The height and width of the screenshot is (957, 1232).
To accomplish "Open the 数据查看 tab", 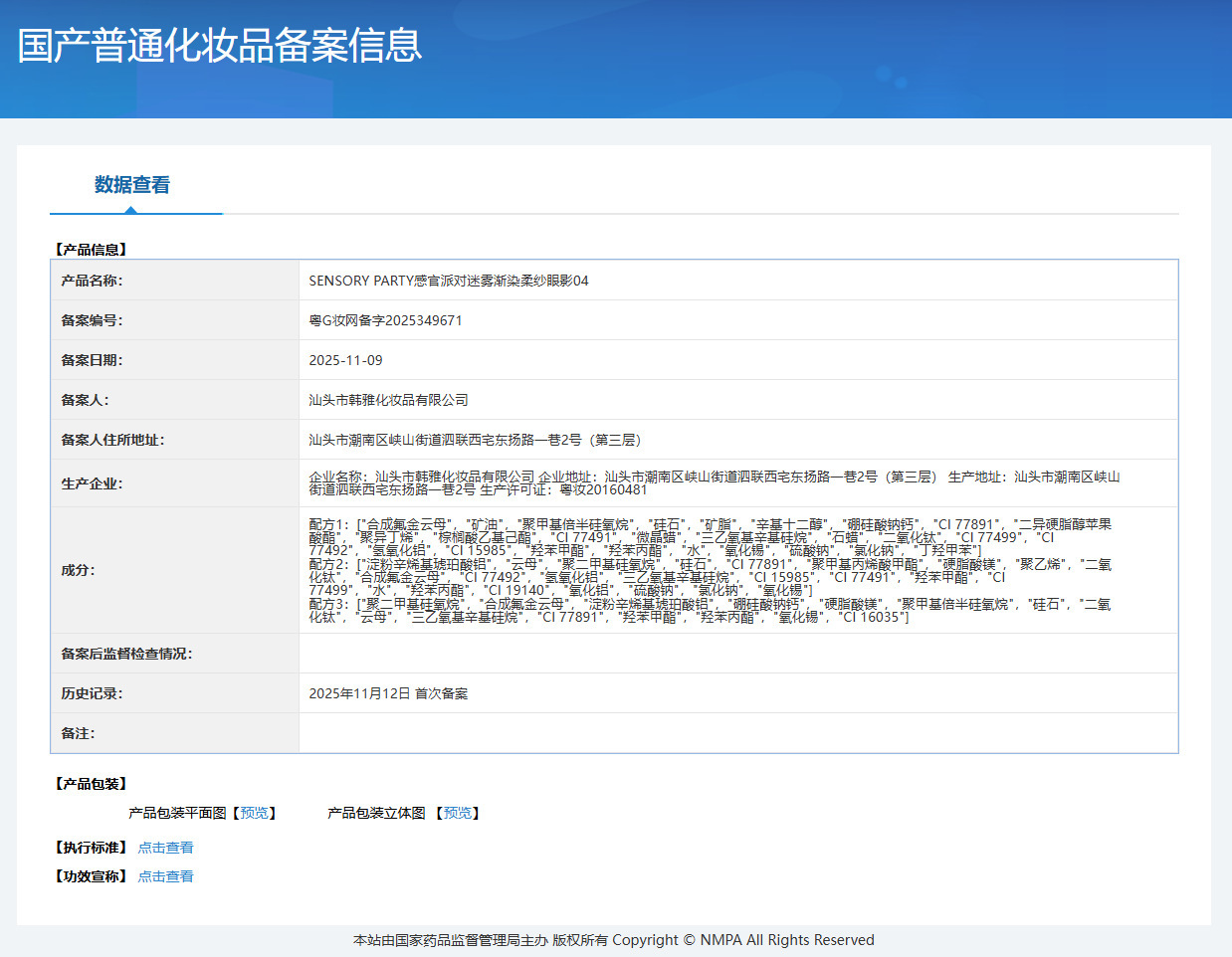I will pyautogui.click(x=132, y=185).
